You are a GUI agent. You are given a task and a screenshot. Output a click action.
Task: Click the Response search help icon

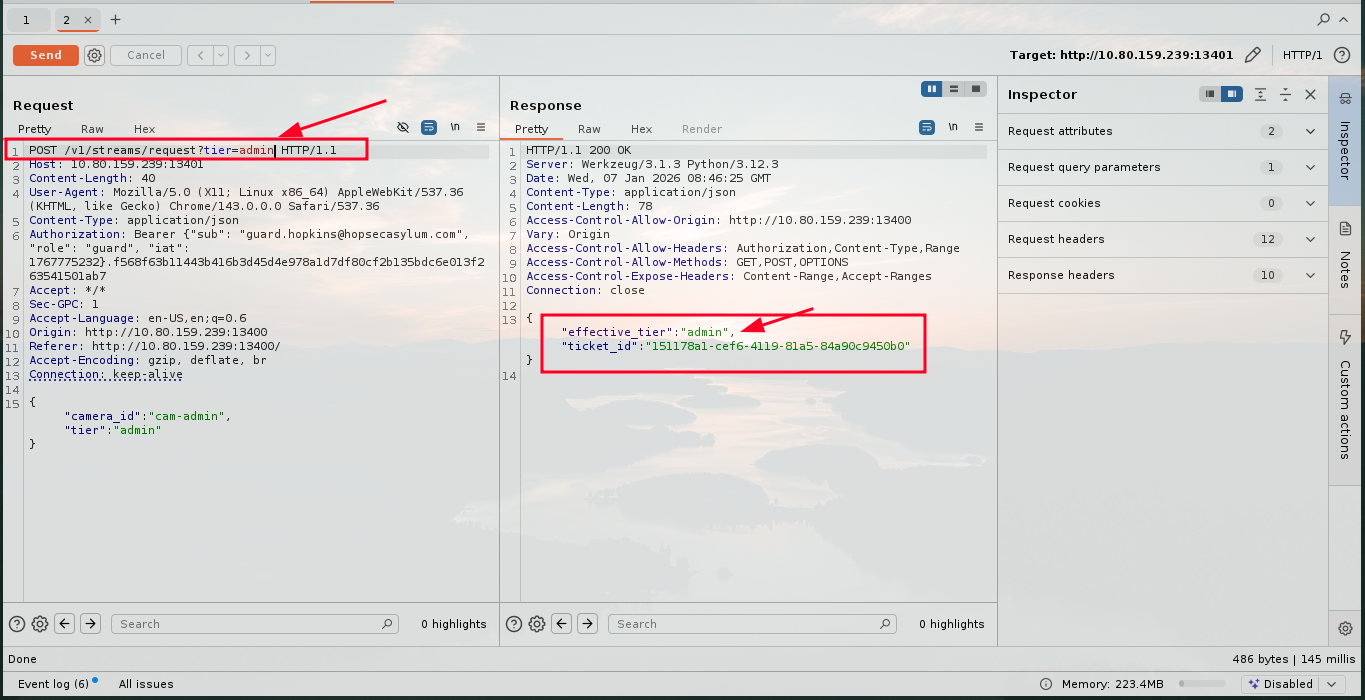coord(514,624)
